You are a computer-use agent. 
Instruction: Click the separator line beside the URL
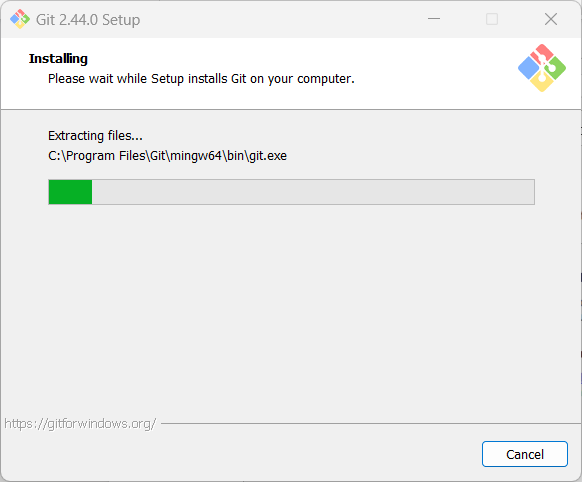(x=371, y=423)
